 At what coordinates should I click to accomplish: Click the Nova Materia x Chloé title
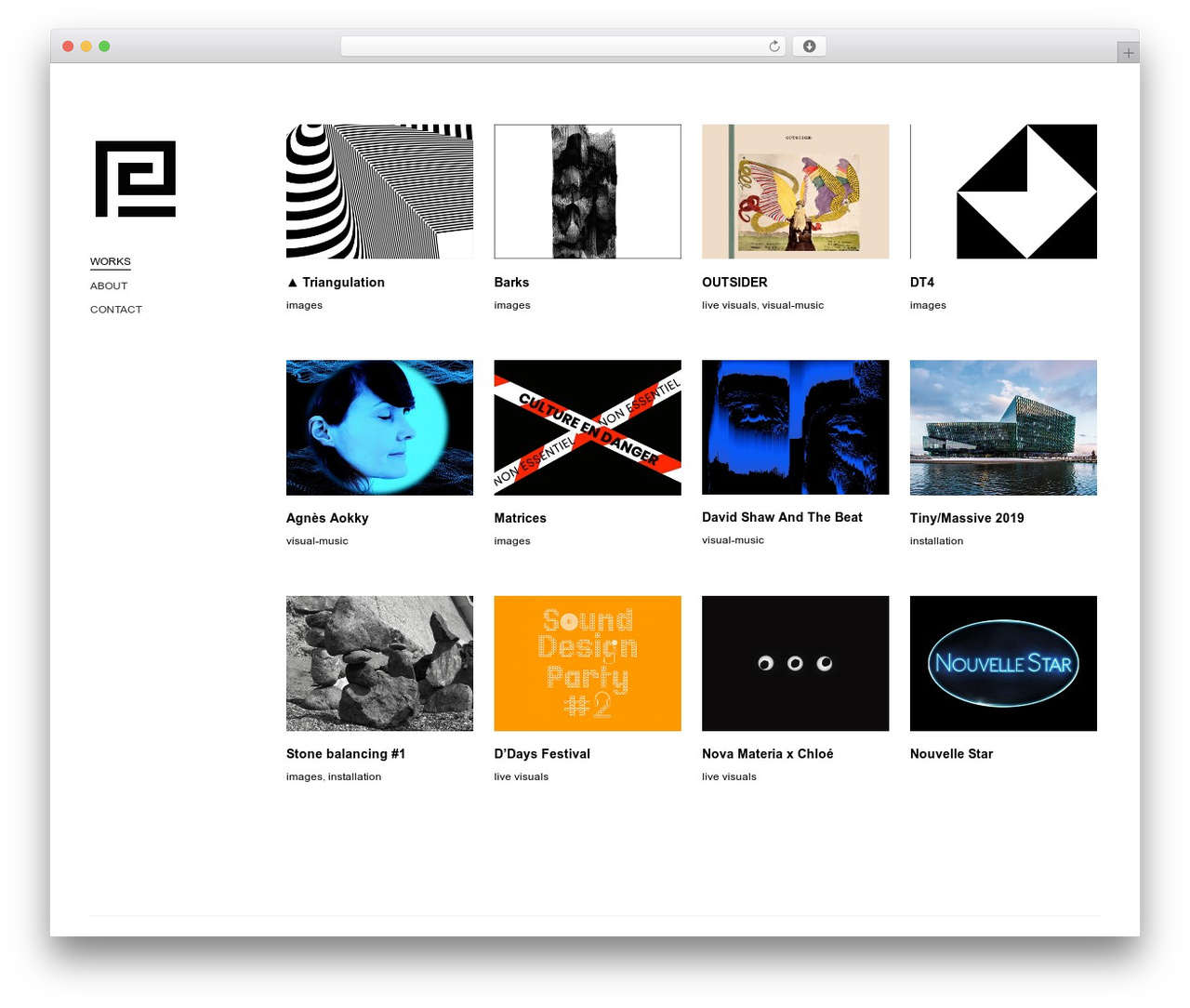pos(768,754)
